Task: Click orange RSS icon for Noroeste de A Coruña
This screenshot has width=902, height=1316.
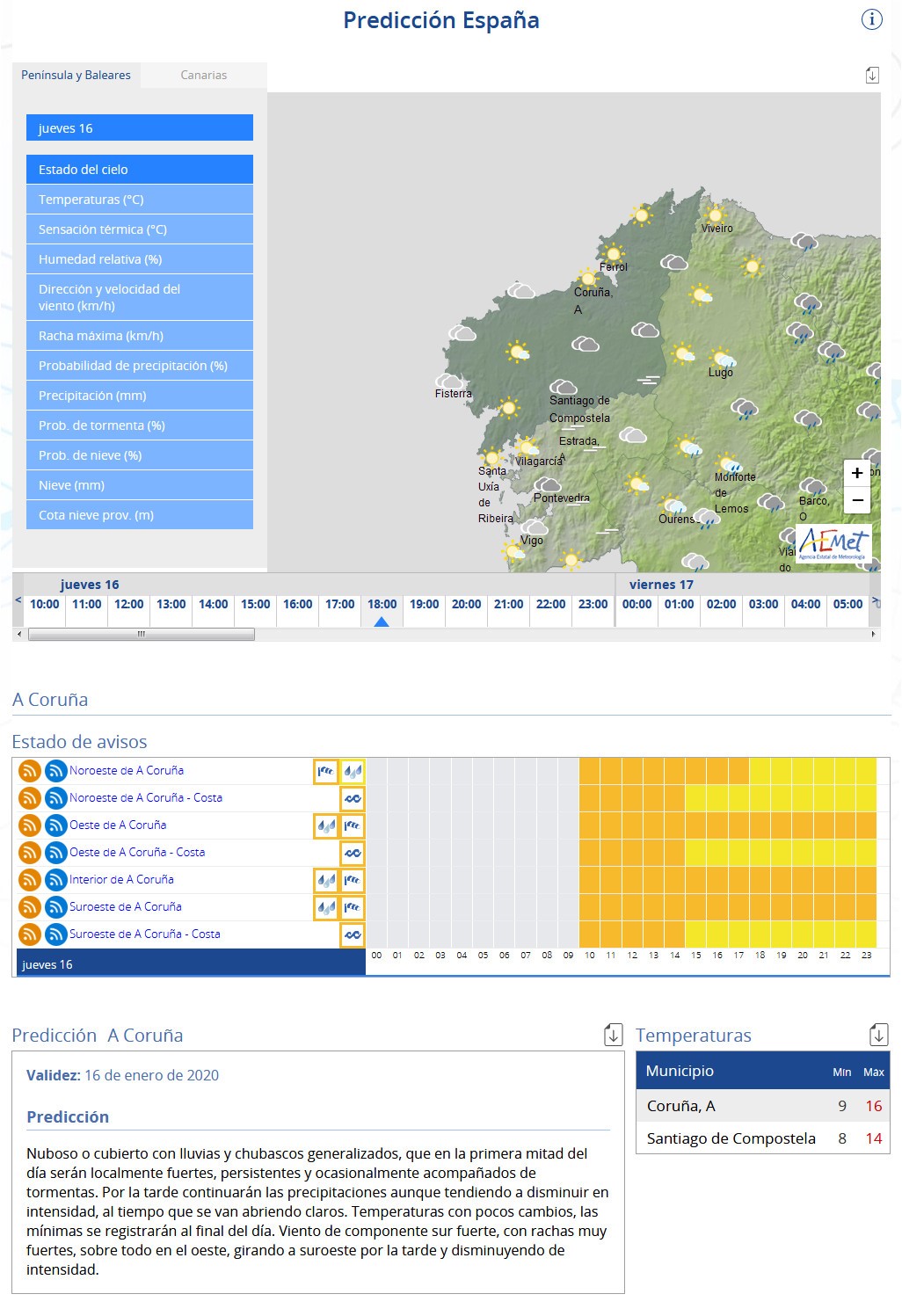Action: click(30, 771)
